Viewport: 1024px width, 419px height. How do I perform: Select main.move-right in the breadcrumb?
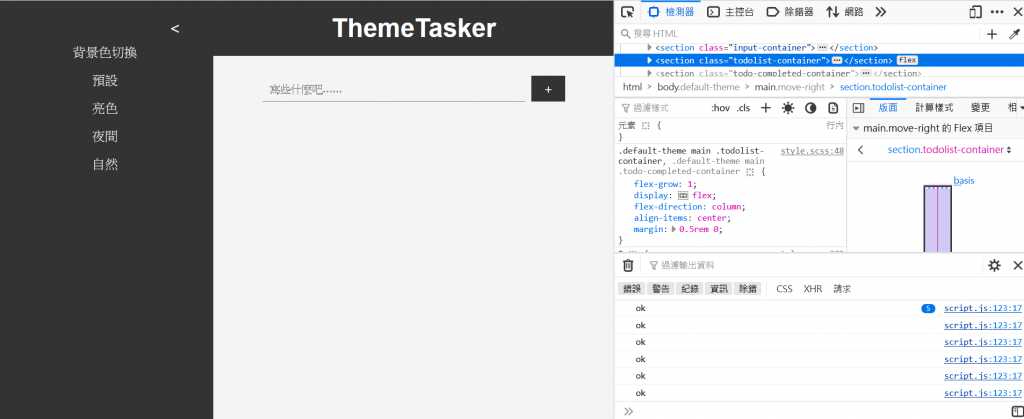click(x=790, y=87)
